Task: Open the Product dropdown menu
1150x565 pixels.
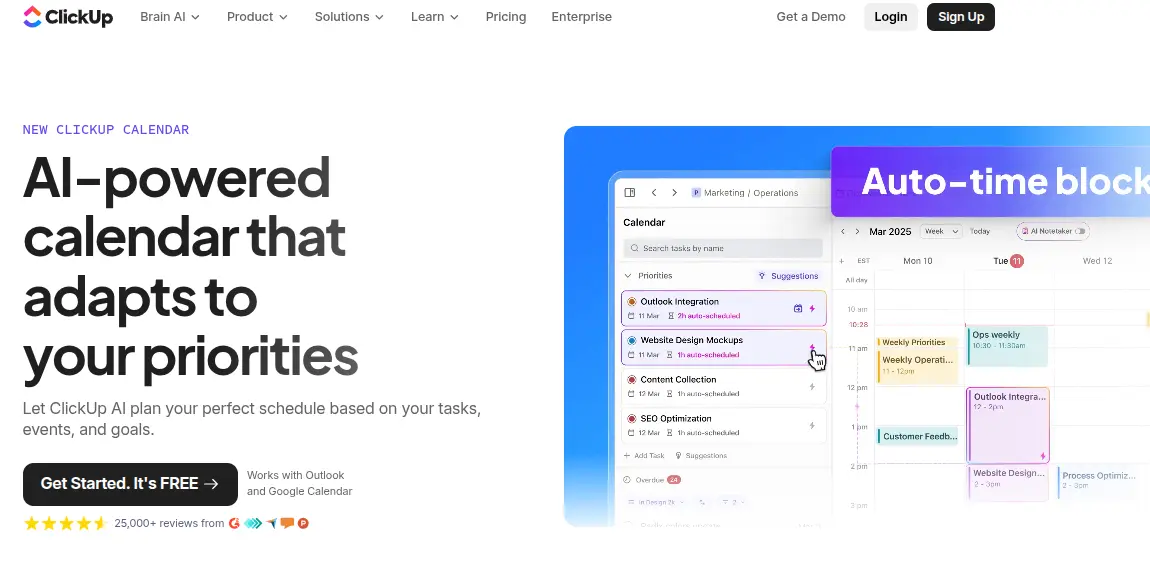Action: coord(257,17)
